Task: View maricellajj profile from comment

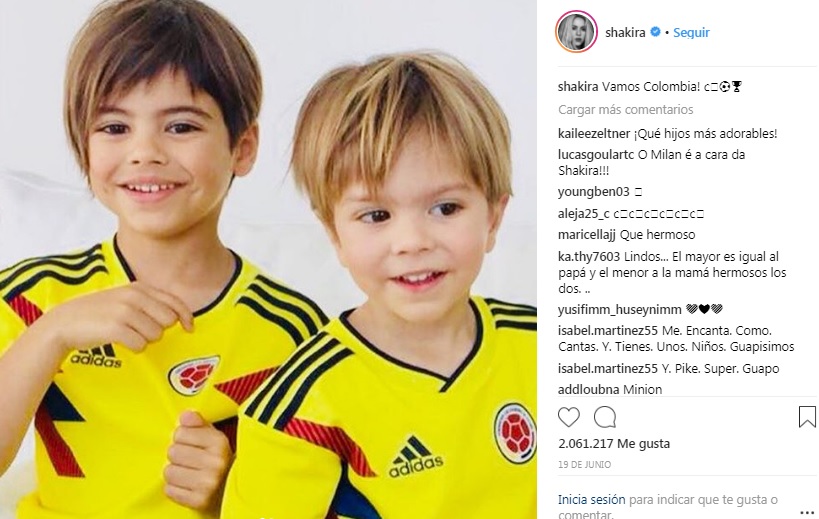Action: click(x=587, y=234)
